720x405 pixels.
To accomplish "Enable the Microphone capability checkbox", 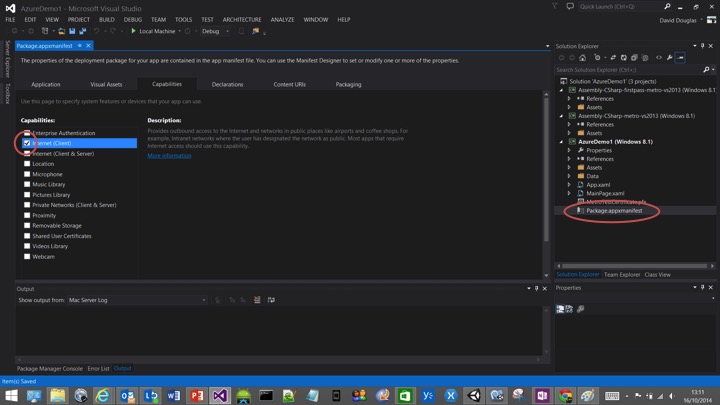I will (27, 174).
